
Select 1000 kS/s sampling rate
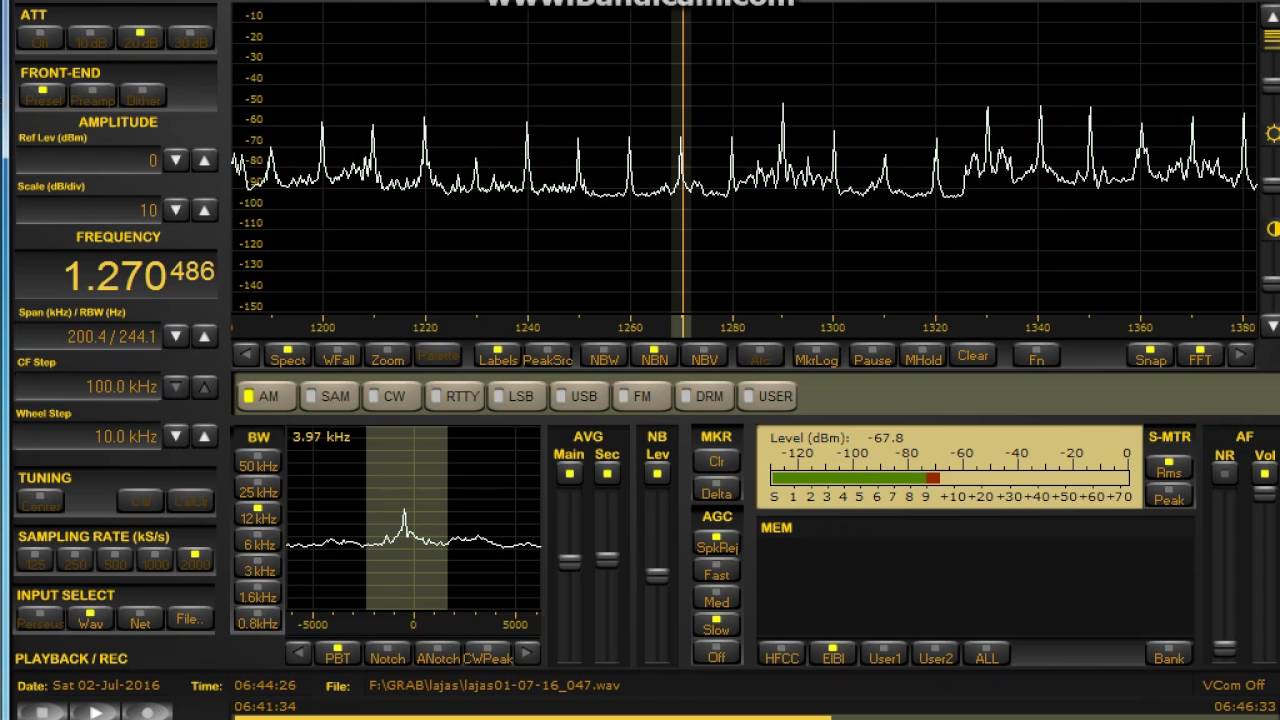pos(157,561)
